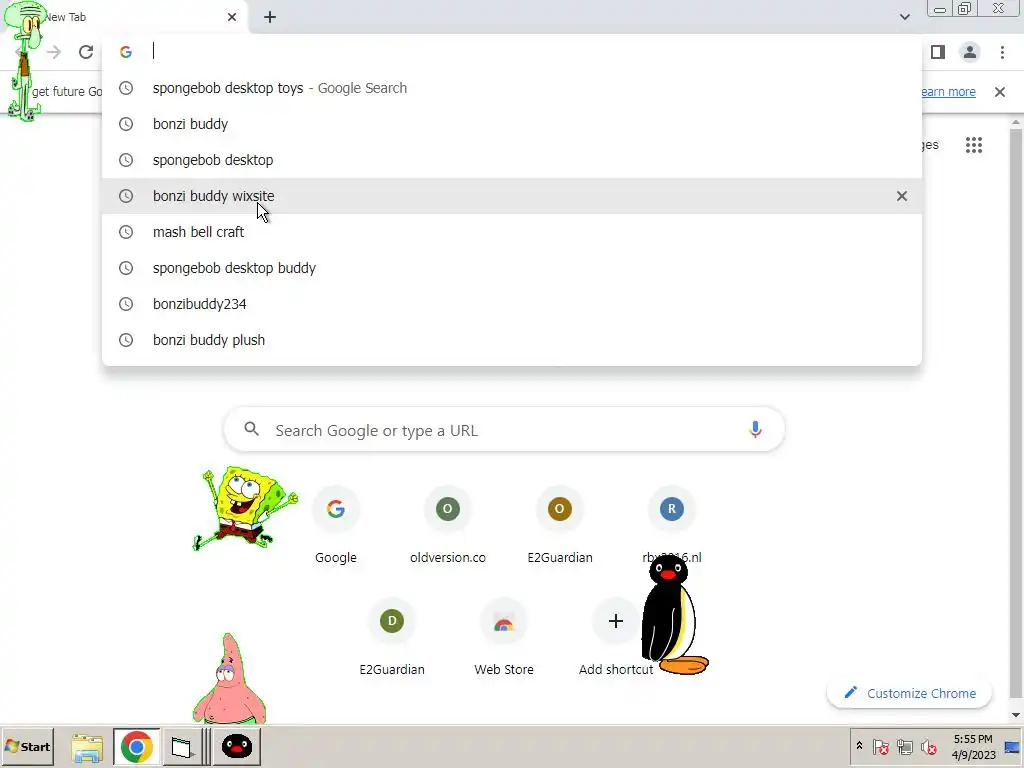Open the folder window taskbar icon
The width and height of the screenshot is (1024, 768).
pyautogui.click(x=181, y=747)
